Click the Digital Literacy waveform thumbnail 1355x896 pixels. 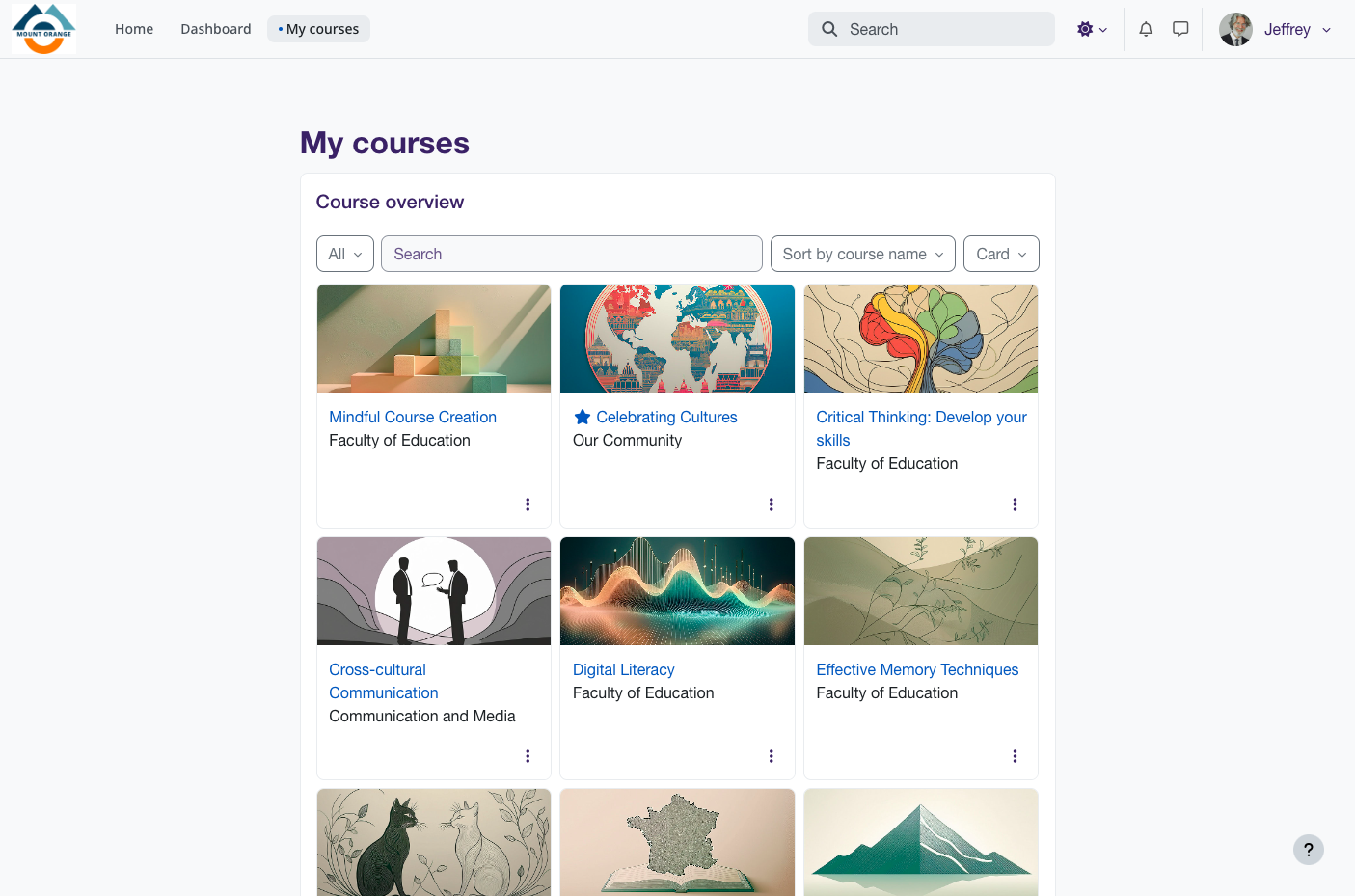click(677, 591)
